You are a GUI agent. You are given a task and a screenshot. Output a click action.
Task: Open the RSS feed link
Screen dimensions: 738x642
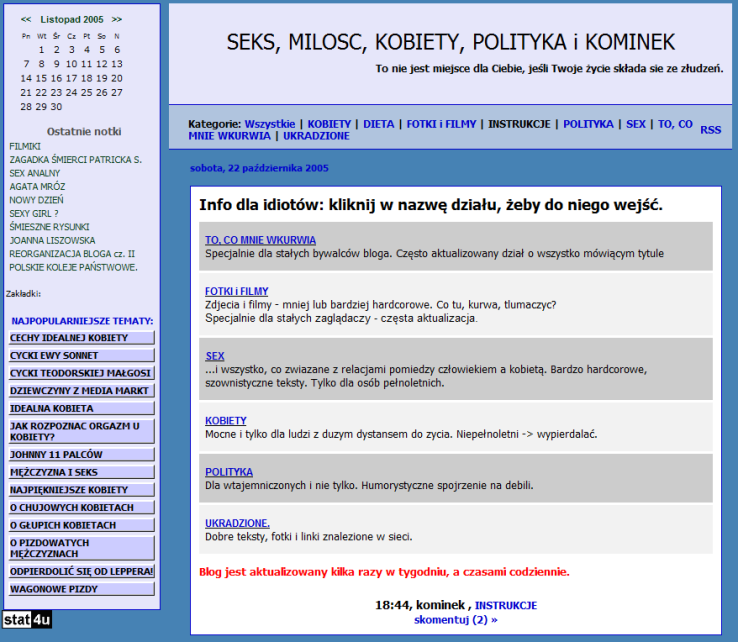point(710,130)
